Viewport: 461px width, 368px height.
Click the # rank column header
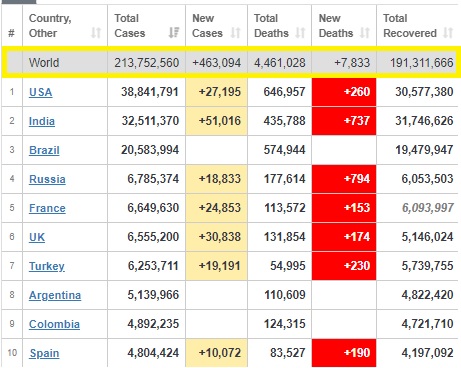(12, 33)
